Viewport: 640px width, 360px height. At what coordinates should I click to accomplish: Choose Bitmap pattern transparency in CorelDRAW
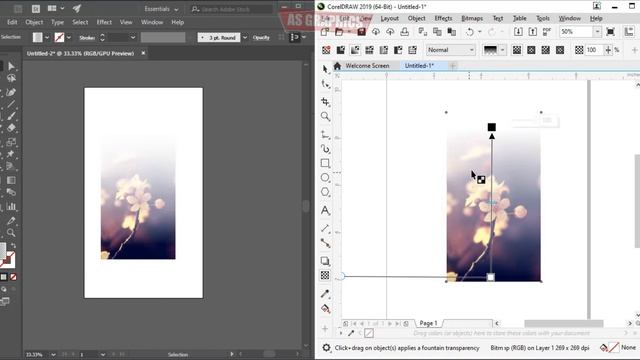(384, 50)
